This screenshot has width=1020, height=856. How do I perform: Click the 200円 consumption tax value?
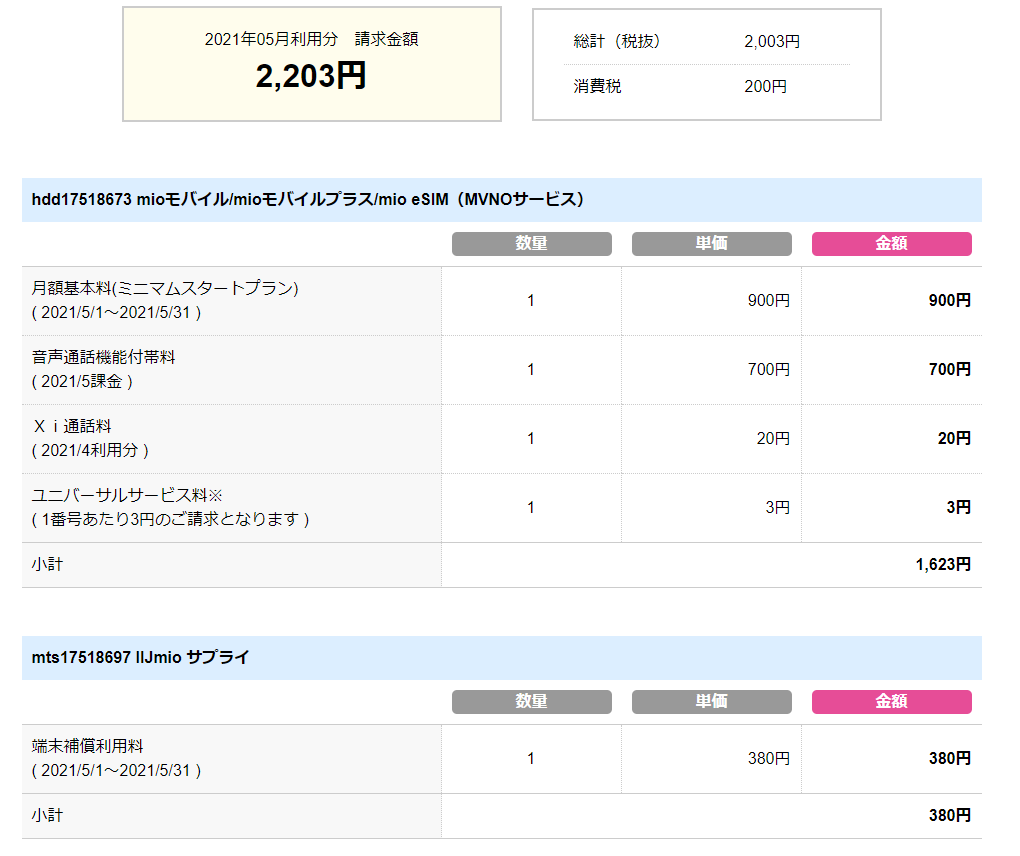coord(765,86)
